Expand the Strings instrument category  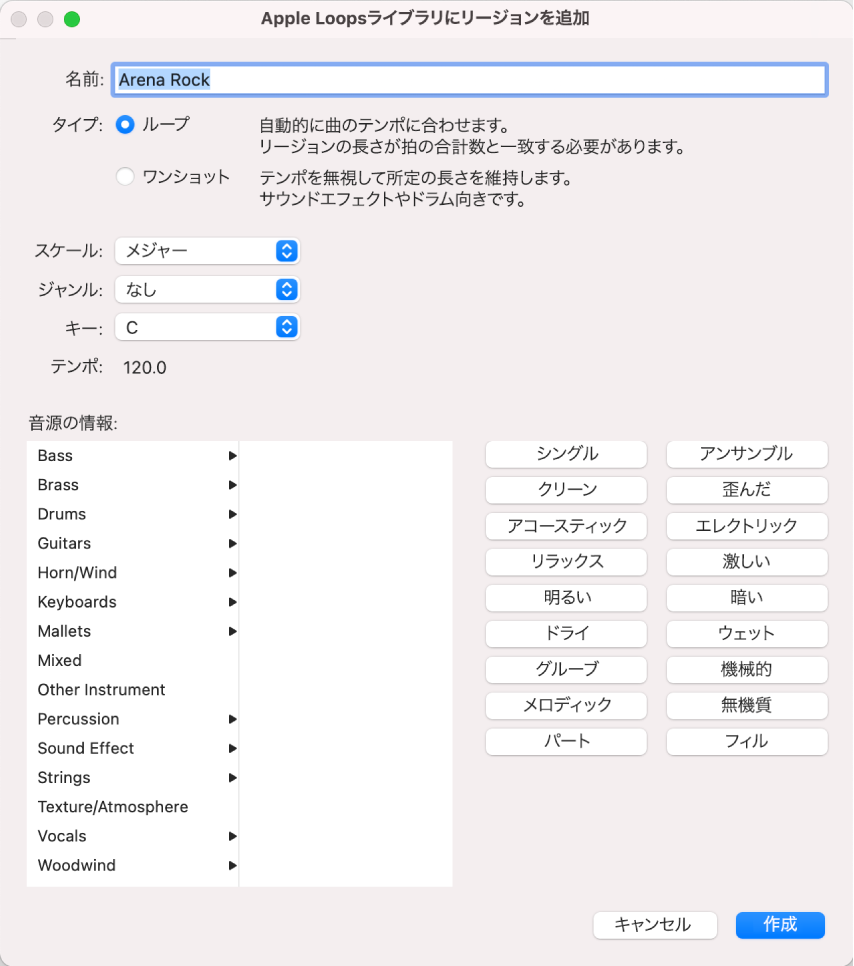click(132, 777)
